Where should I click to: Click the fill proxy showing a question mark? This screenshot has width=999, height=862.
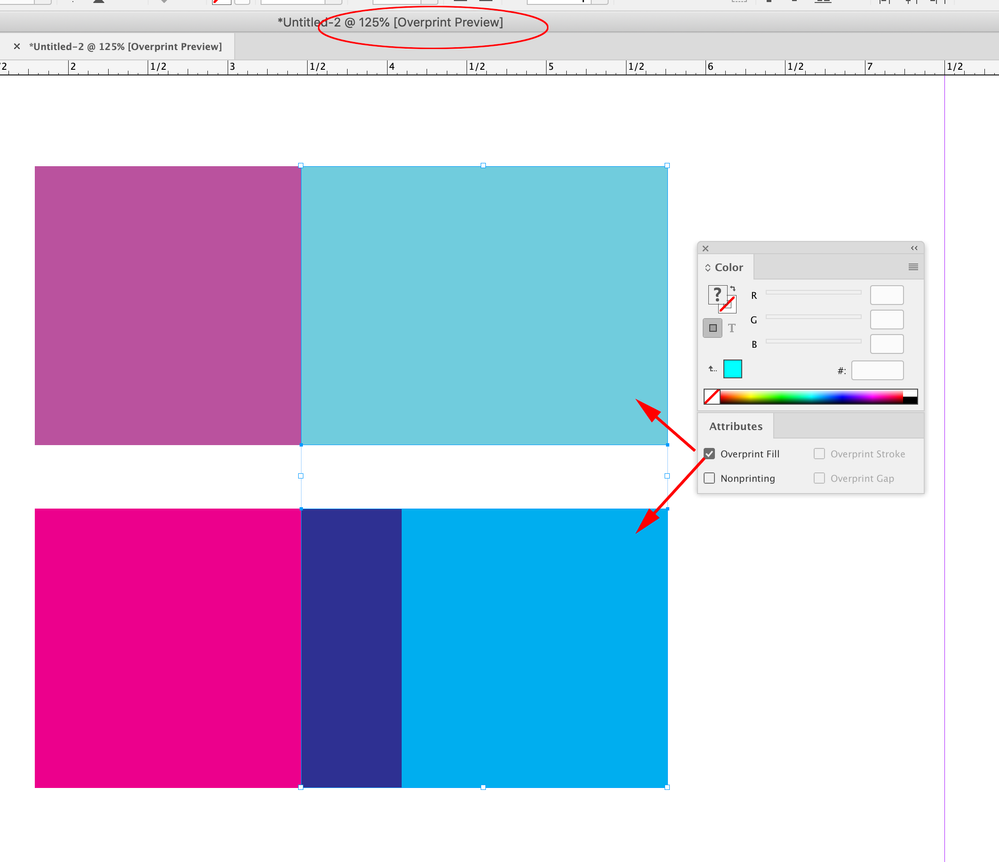[718, 295]
